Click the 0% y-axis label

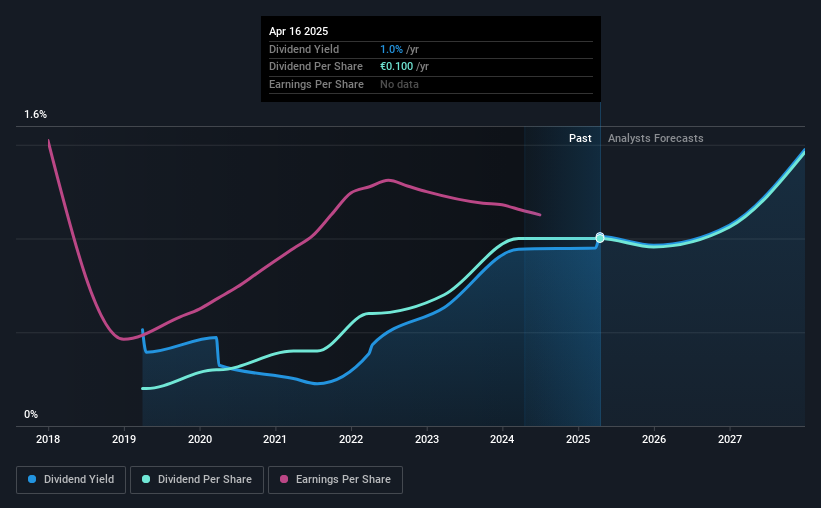(31, 415)
